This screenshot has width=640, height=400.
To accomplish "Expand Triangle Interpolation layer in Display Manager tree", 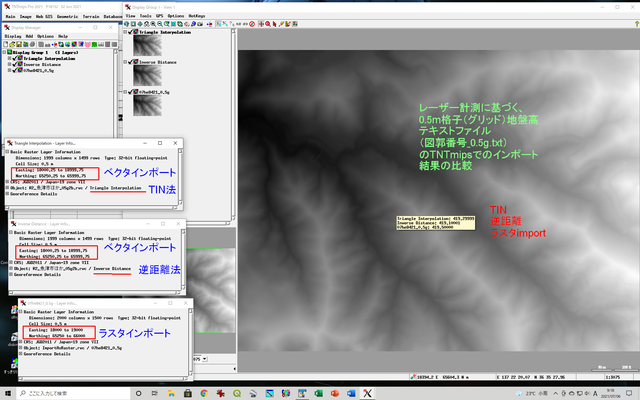I will [x=9, y=58].
